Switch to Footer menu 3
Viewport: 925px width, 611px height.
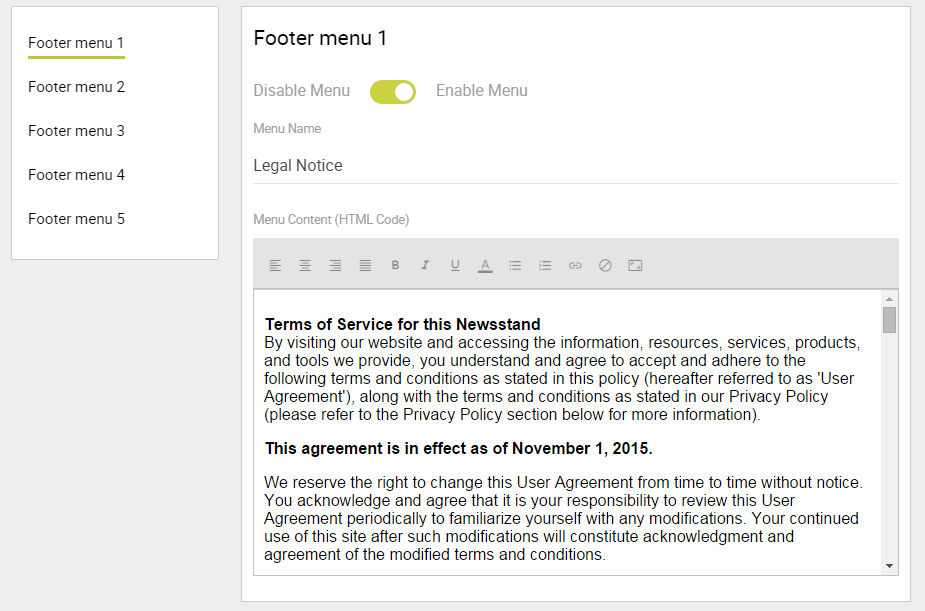pos(77,131)
